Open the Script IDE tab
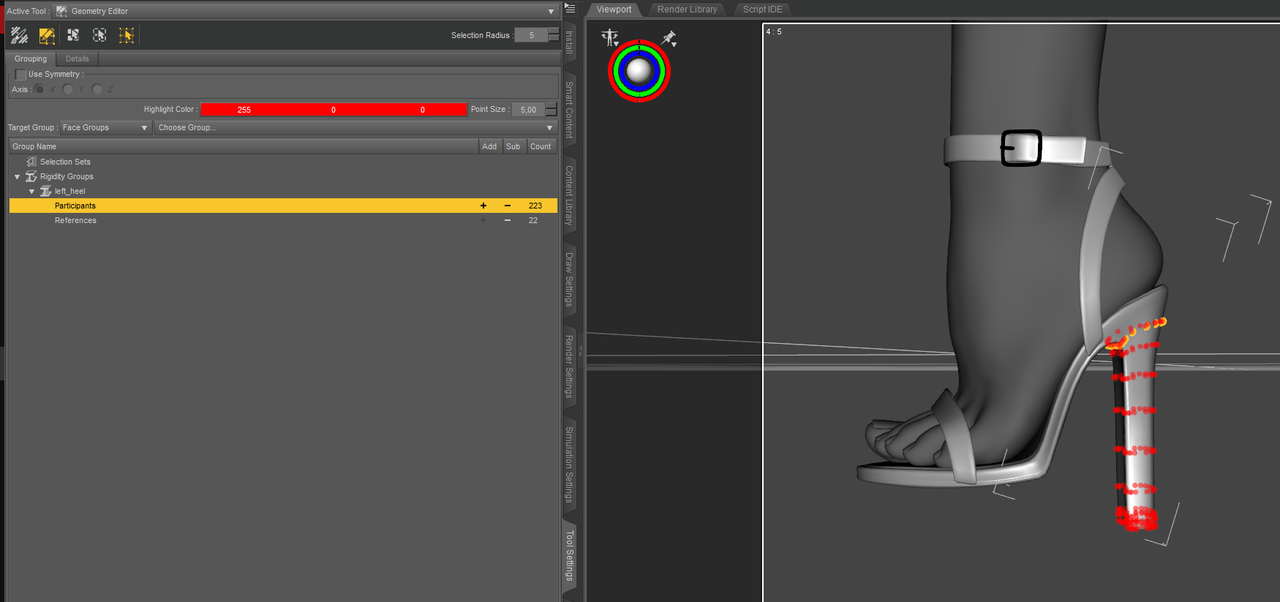 point(763,9)
